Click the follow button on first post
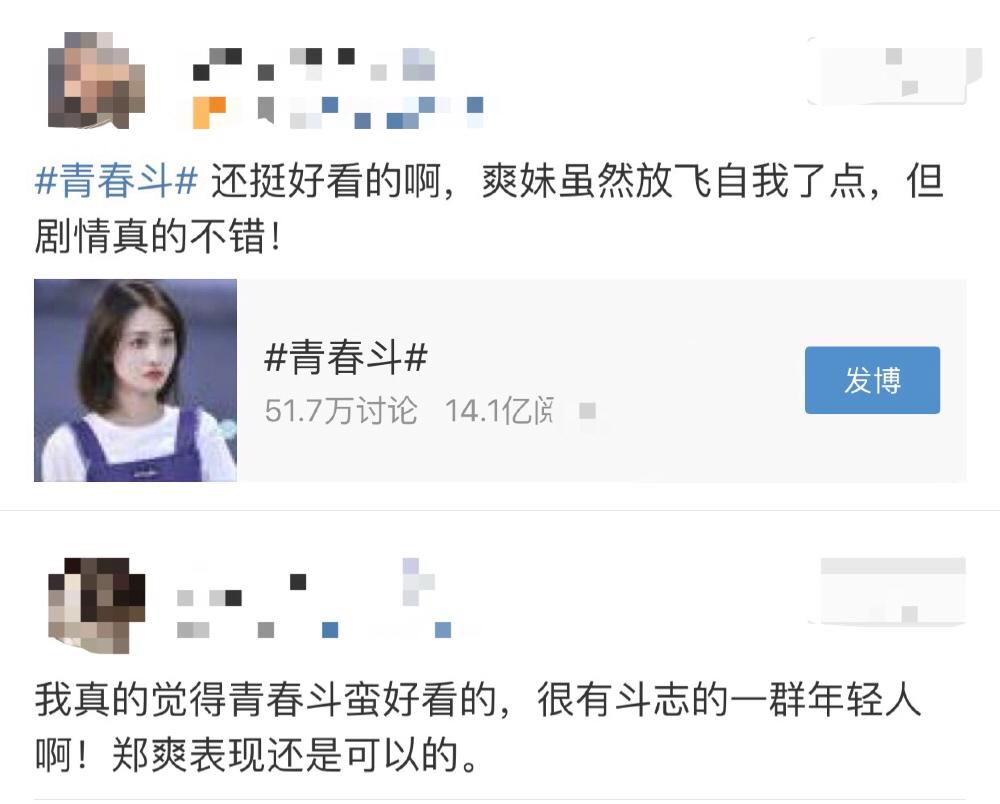The width and height of the screenshot is (1000, 804). coord(893,70)
